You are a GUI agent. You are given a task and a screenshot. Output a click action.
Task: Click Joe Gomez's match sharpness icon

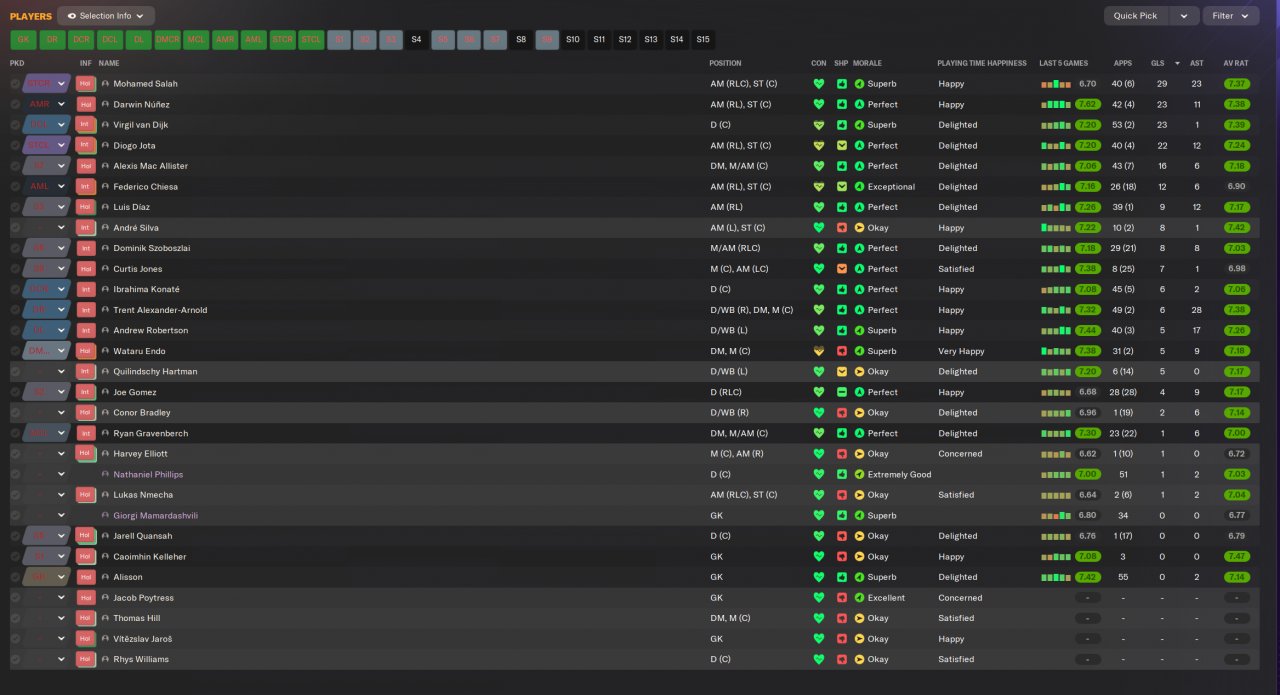(842, 392)
